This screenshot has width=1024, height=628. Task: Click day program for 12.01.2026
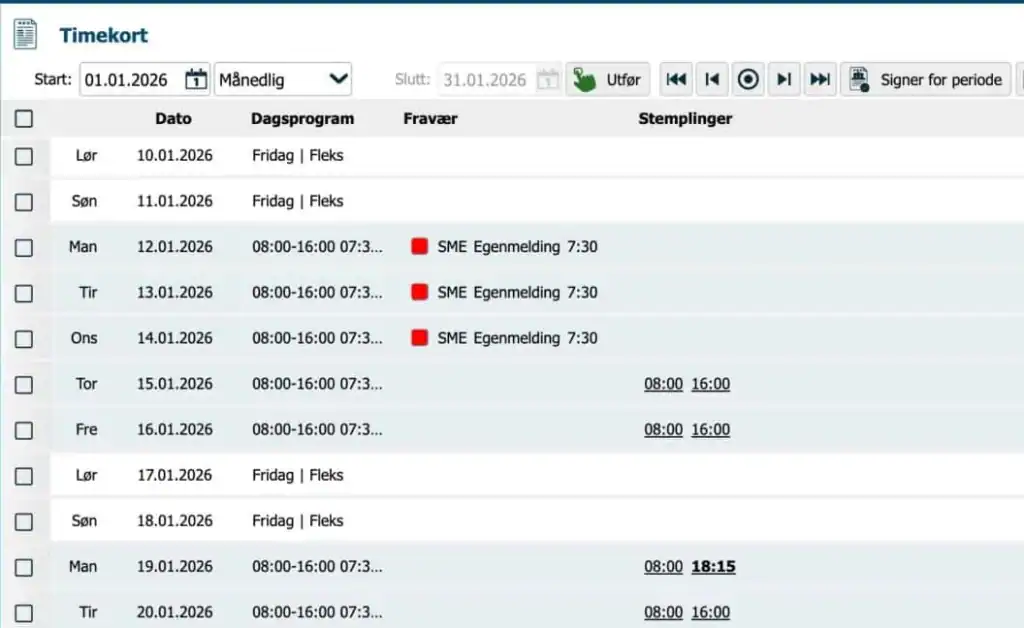pos(317,247)
